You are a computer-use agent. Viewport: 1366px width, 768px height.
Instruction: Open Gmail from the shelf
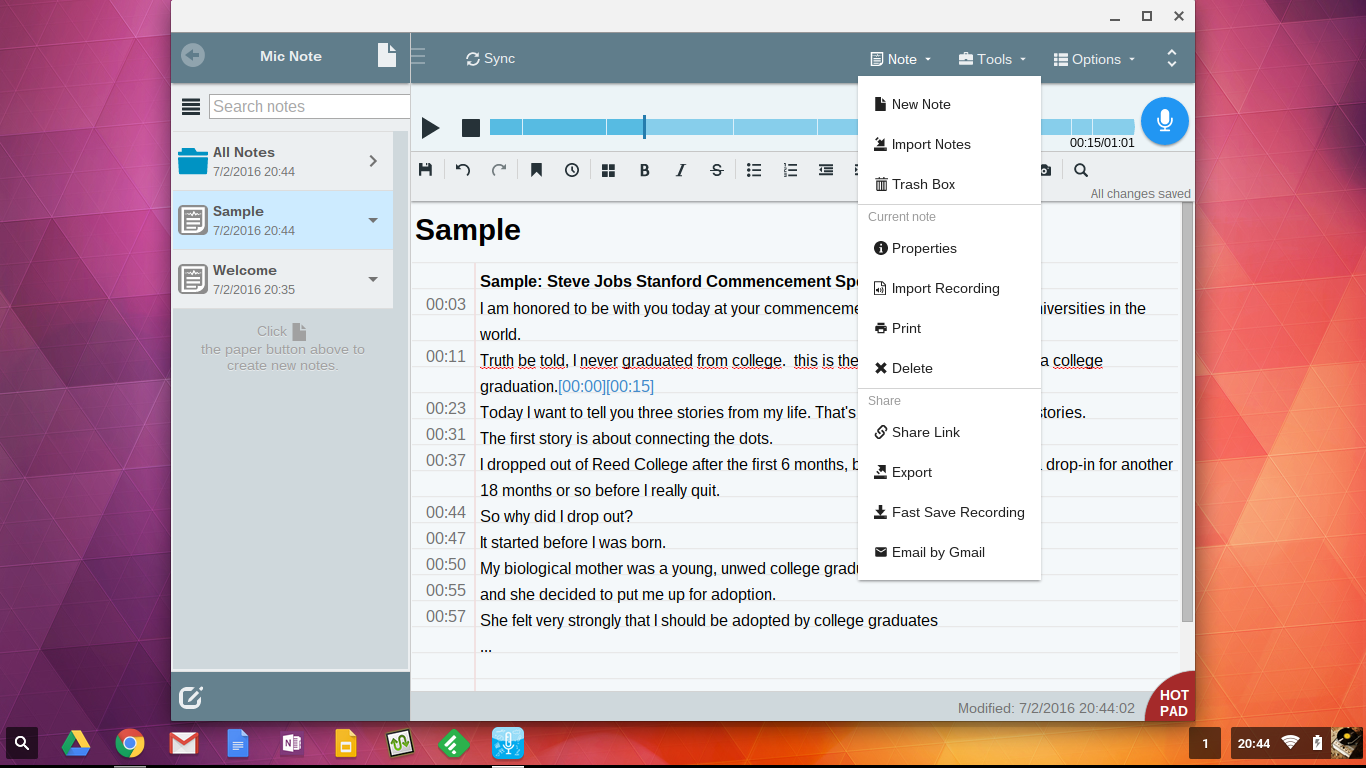[x=183, y=743]
